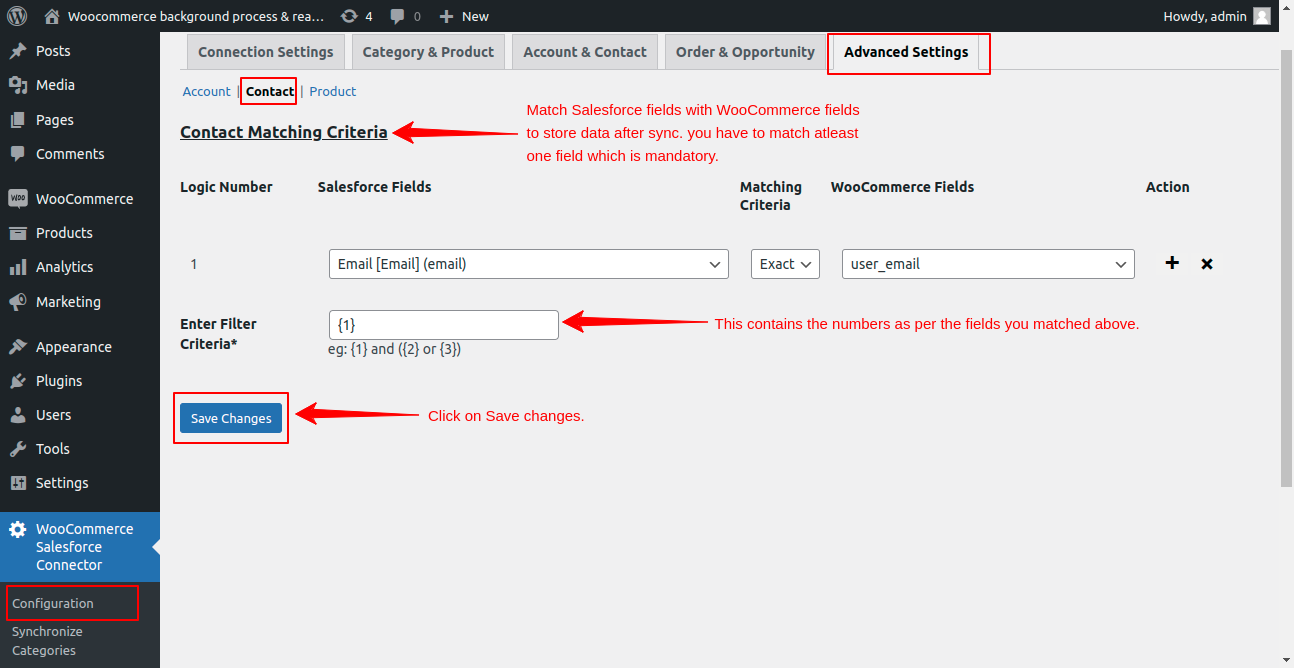Click the Plugins plug icon

pos(17,381)
